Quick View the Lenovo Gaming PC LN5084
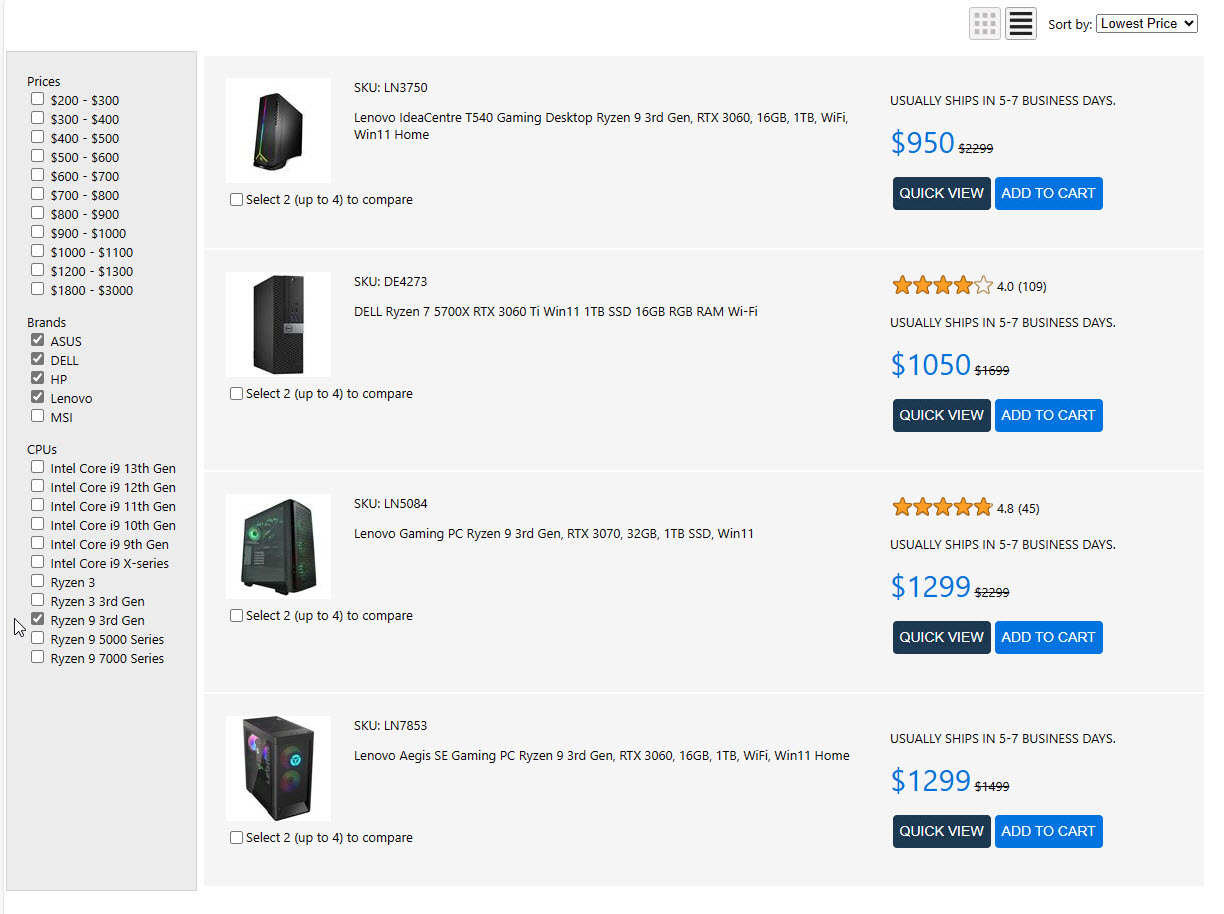Screen dimensions: 1224x914 tap(941, 637)
